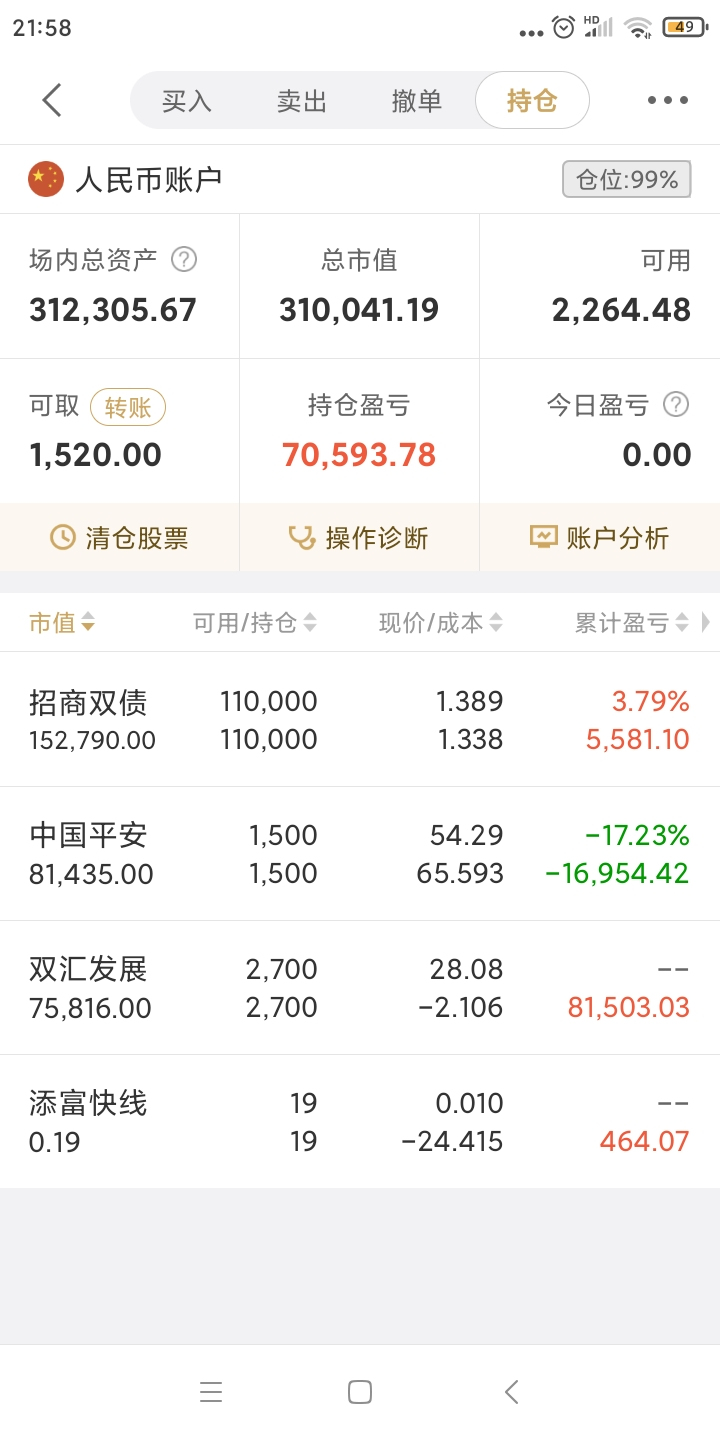Screen dimensions: 720x1440
Task: Open the 中国平安 holding row
Action: point(360,854)
